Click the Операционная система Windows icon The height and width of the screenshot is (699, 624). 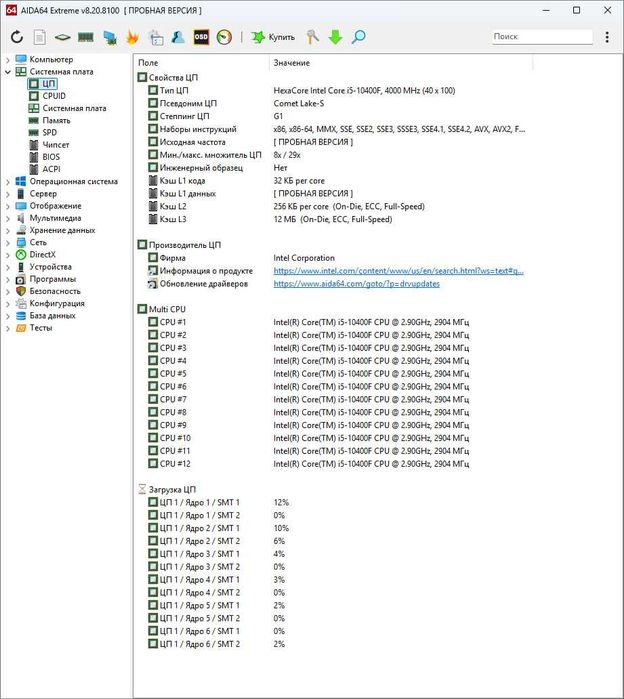pyautogui.click(x=21, y=181)
